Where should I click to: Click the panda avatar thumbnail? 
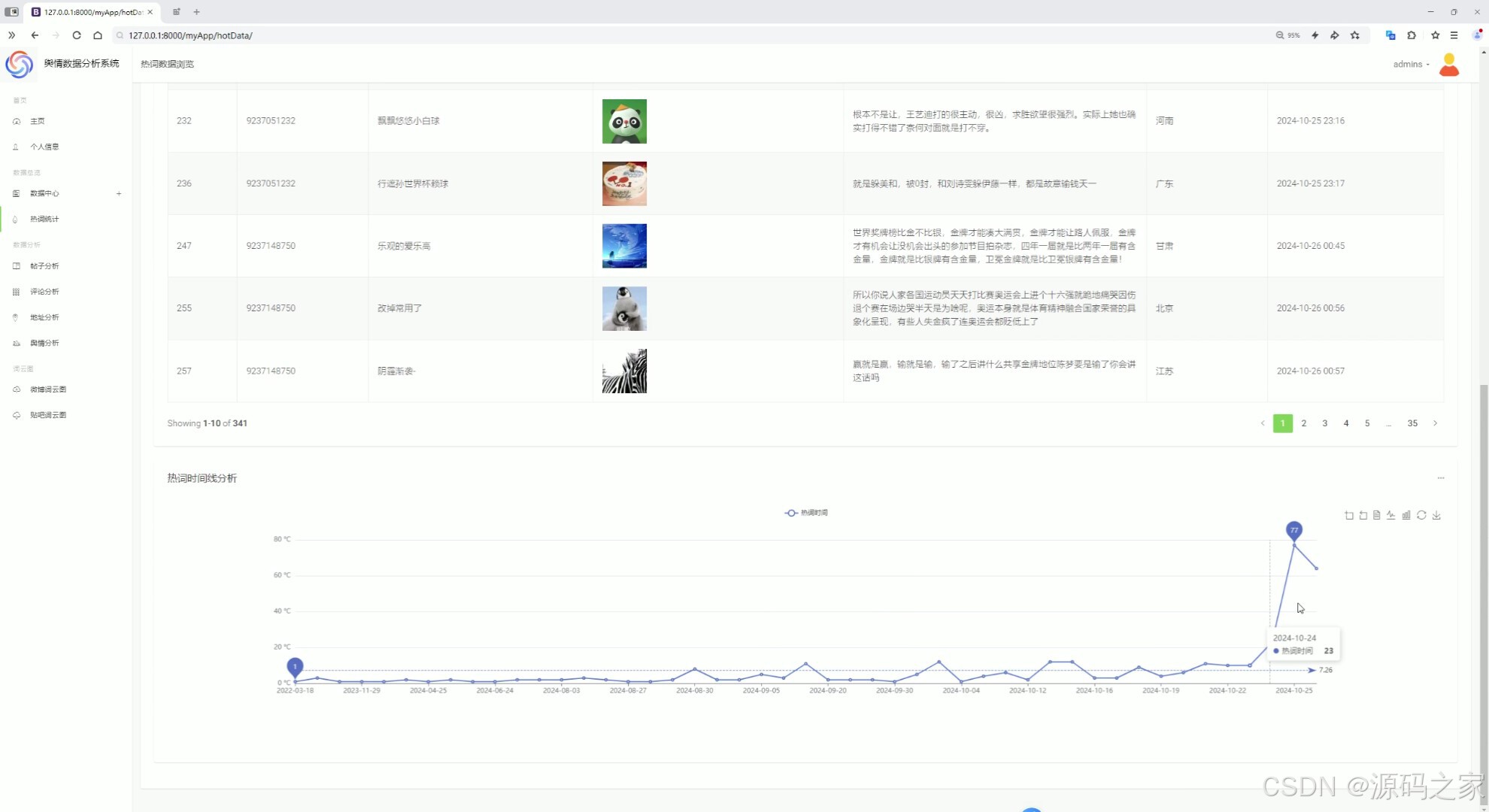tap(624, 121)
